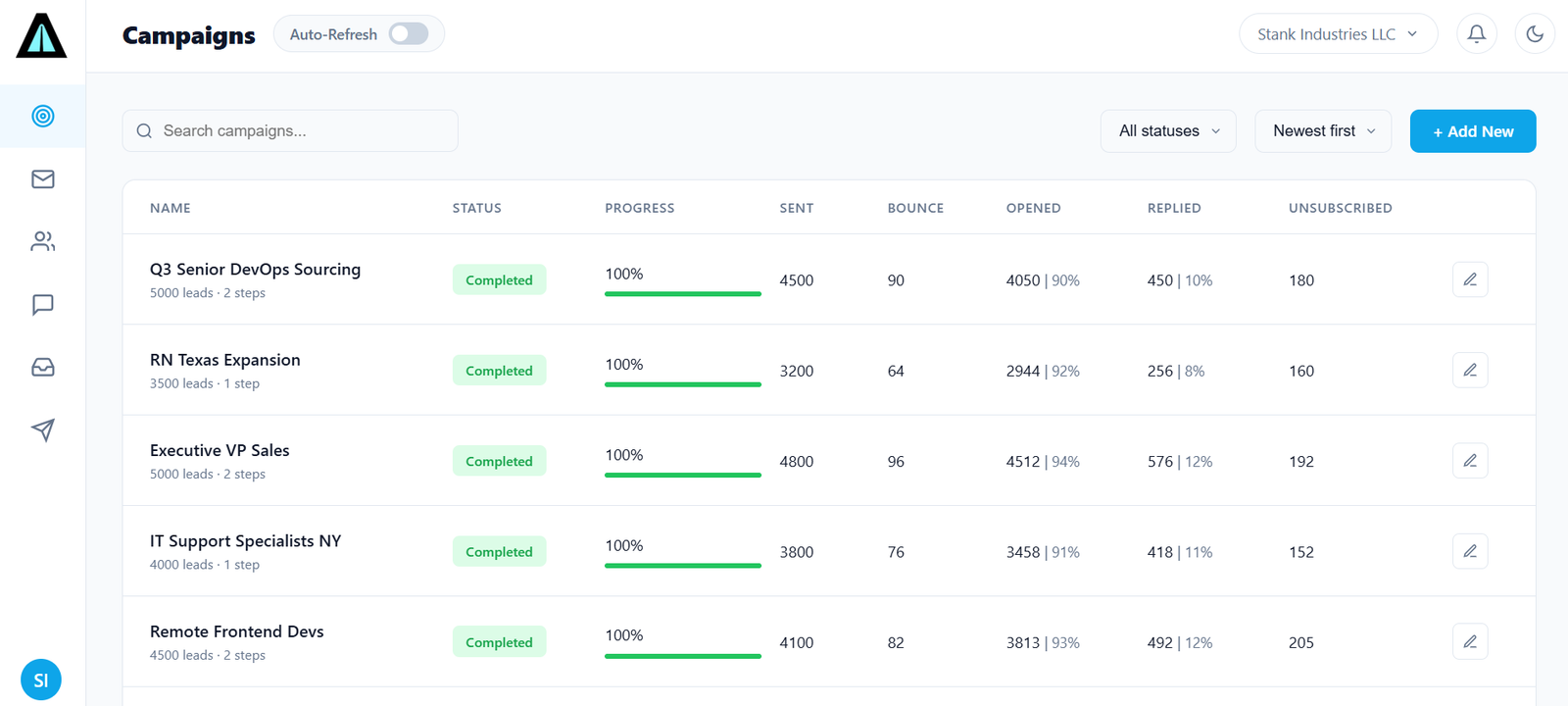The height and width of the screenshot is (706, 1568).
Task: Switch to dark mode with moon icon
Action: pos(1535,34)
